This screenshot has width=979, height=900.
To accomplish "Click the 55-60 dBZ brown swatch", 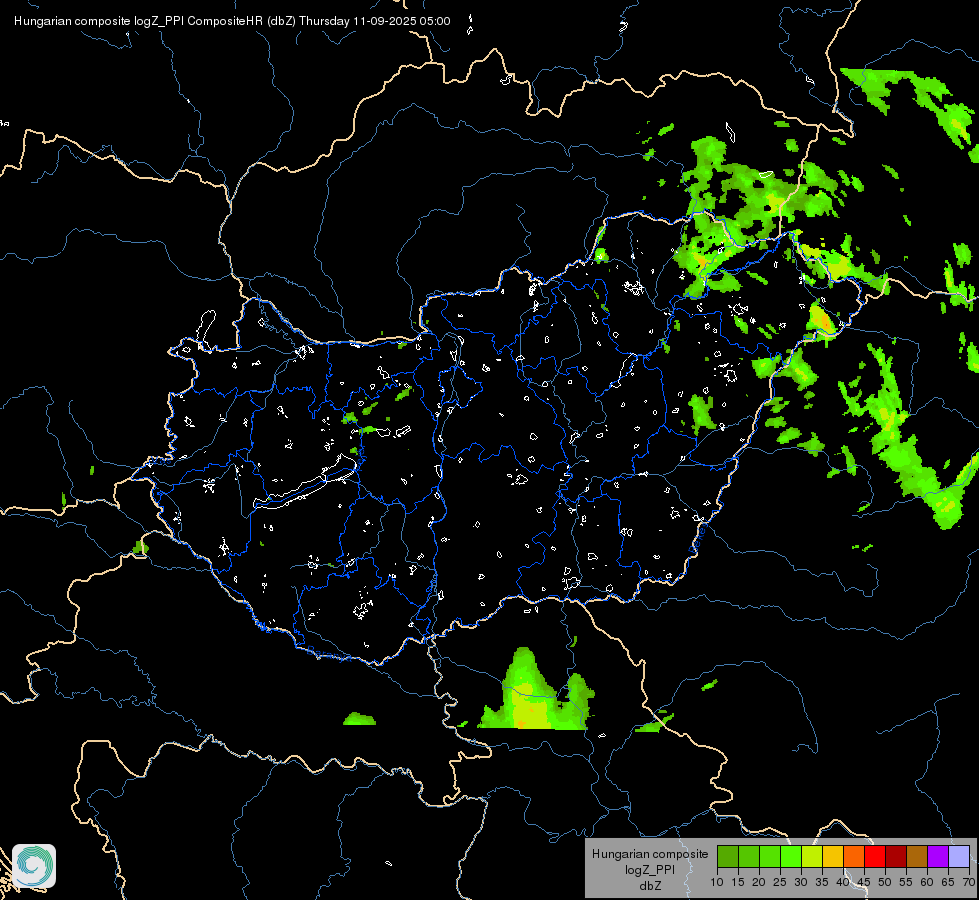I will (x=917, y=856).
